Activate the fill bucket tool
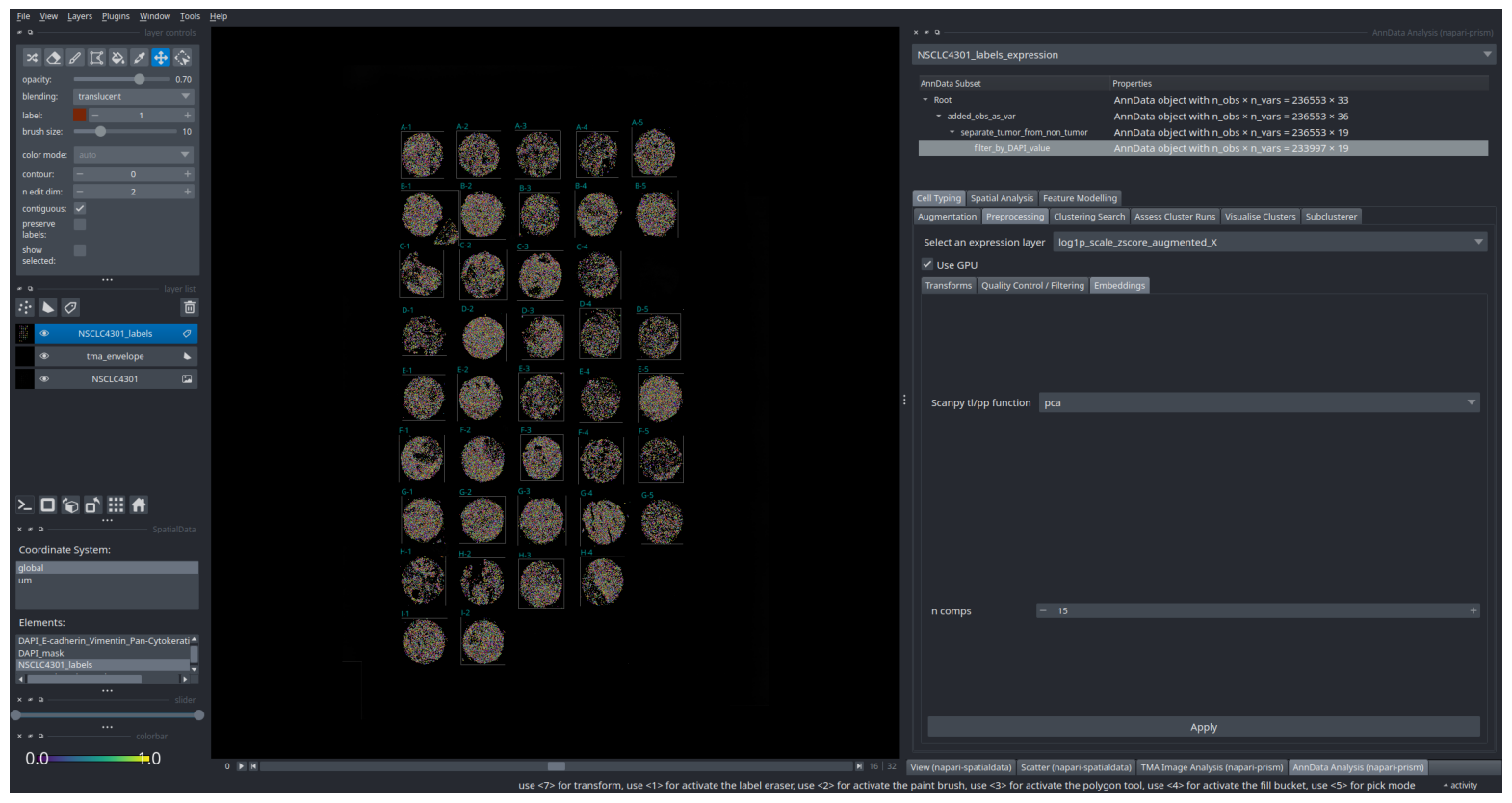 117,58
